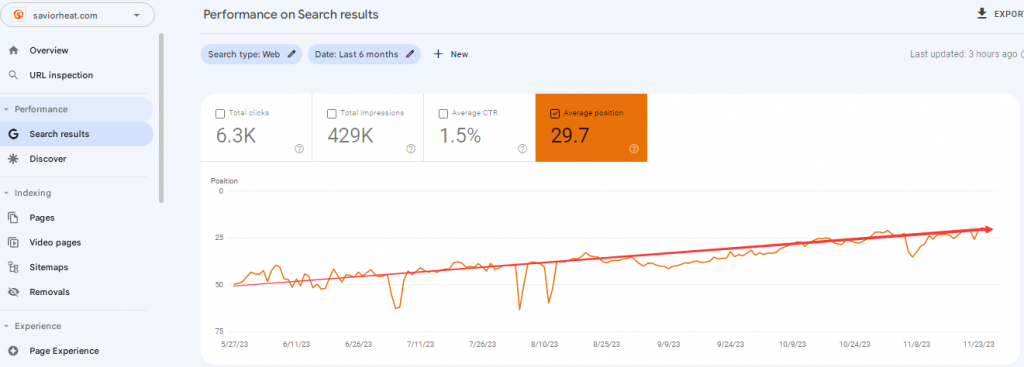Collapse the Experience section

[6, 326]
